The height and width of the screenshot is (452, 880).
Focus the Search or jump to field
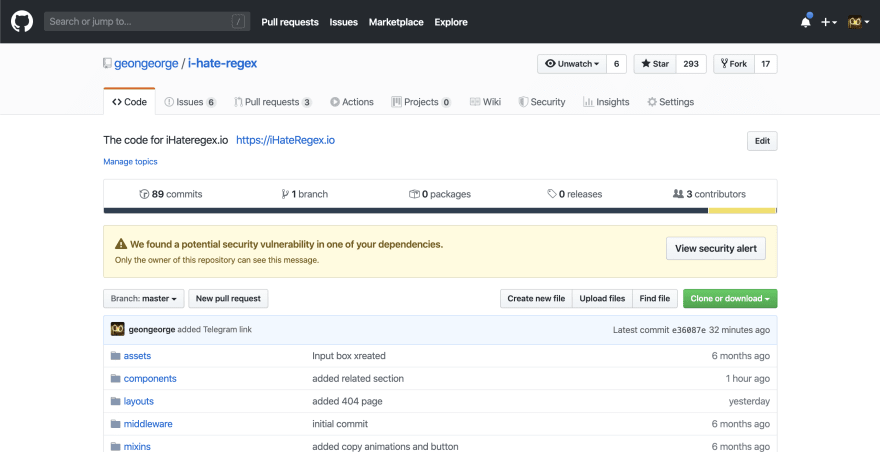[x=147, y=22]
